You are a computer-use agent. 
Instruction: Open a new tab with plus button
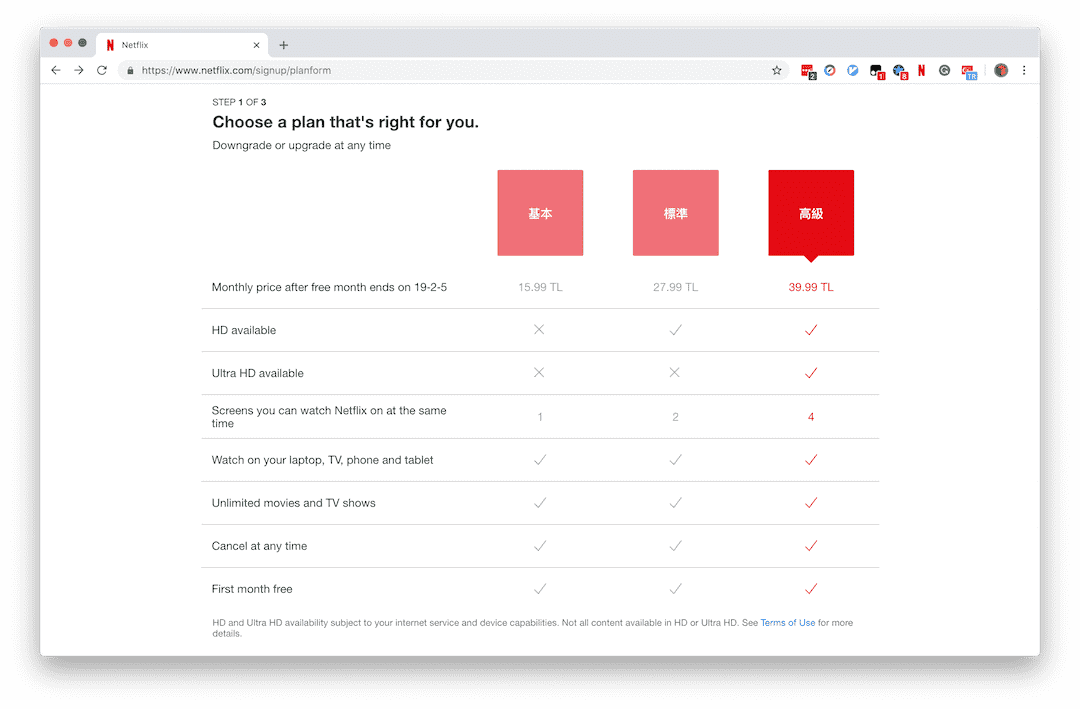point(284,45)
